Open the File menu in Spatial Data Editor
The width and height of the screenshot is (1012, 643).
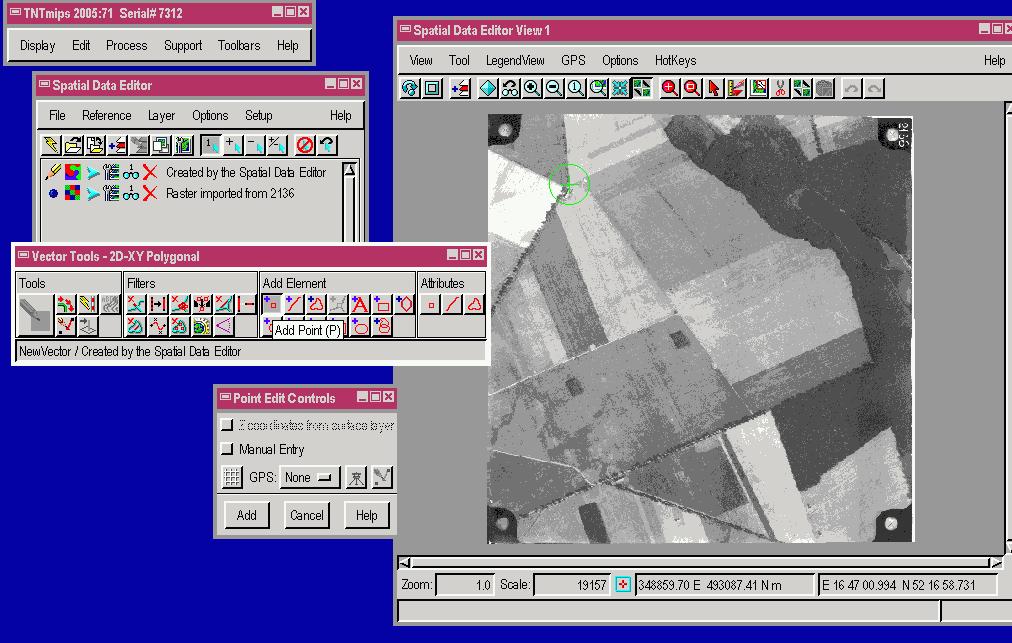pos(57,116)
